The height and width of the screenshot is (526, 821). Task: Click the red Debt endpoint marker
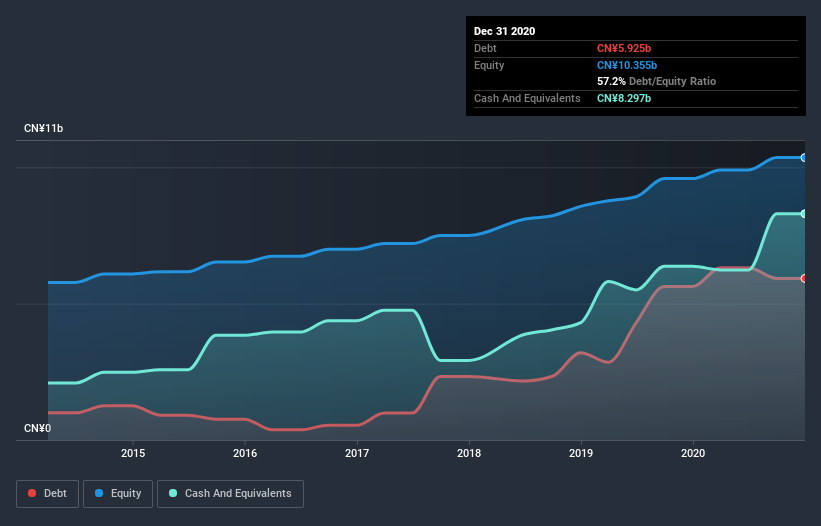pos(804,278)
